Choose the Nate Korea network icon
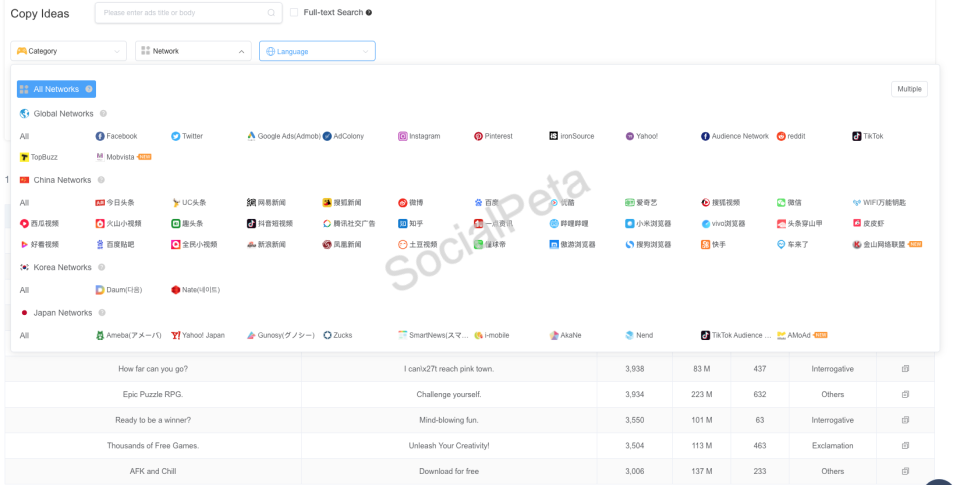Image resolution: width=960 pixels, height=485 pixels. click(176, 290)
